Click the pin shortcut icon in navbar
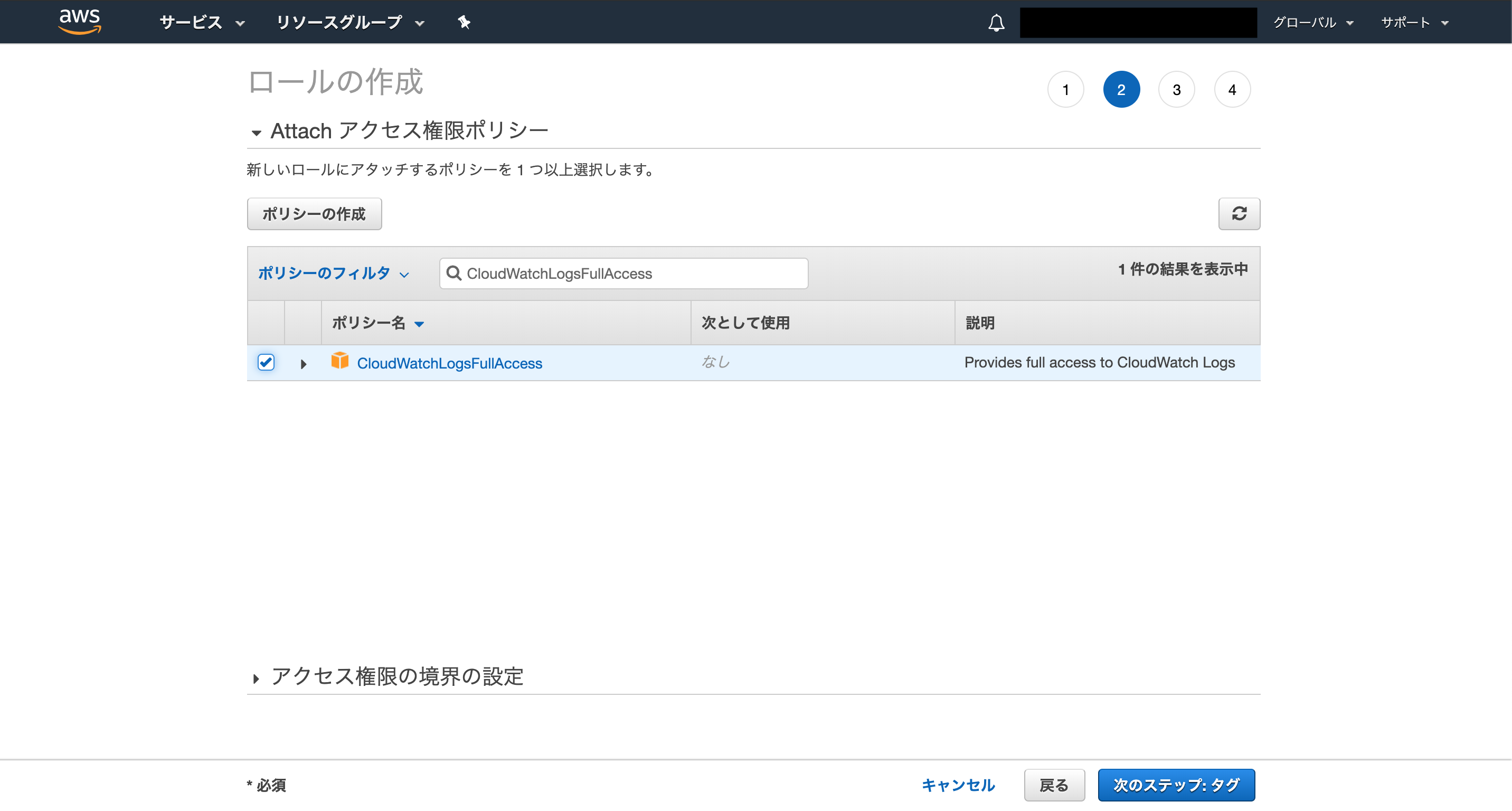1512x811 pixels. (464, 22)
